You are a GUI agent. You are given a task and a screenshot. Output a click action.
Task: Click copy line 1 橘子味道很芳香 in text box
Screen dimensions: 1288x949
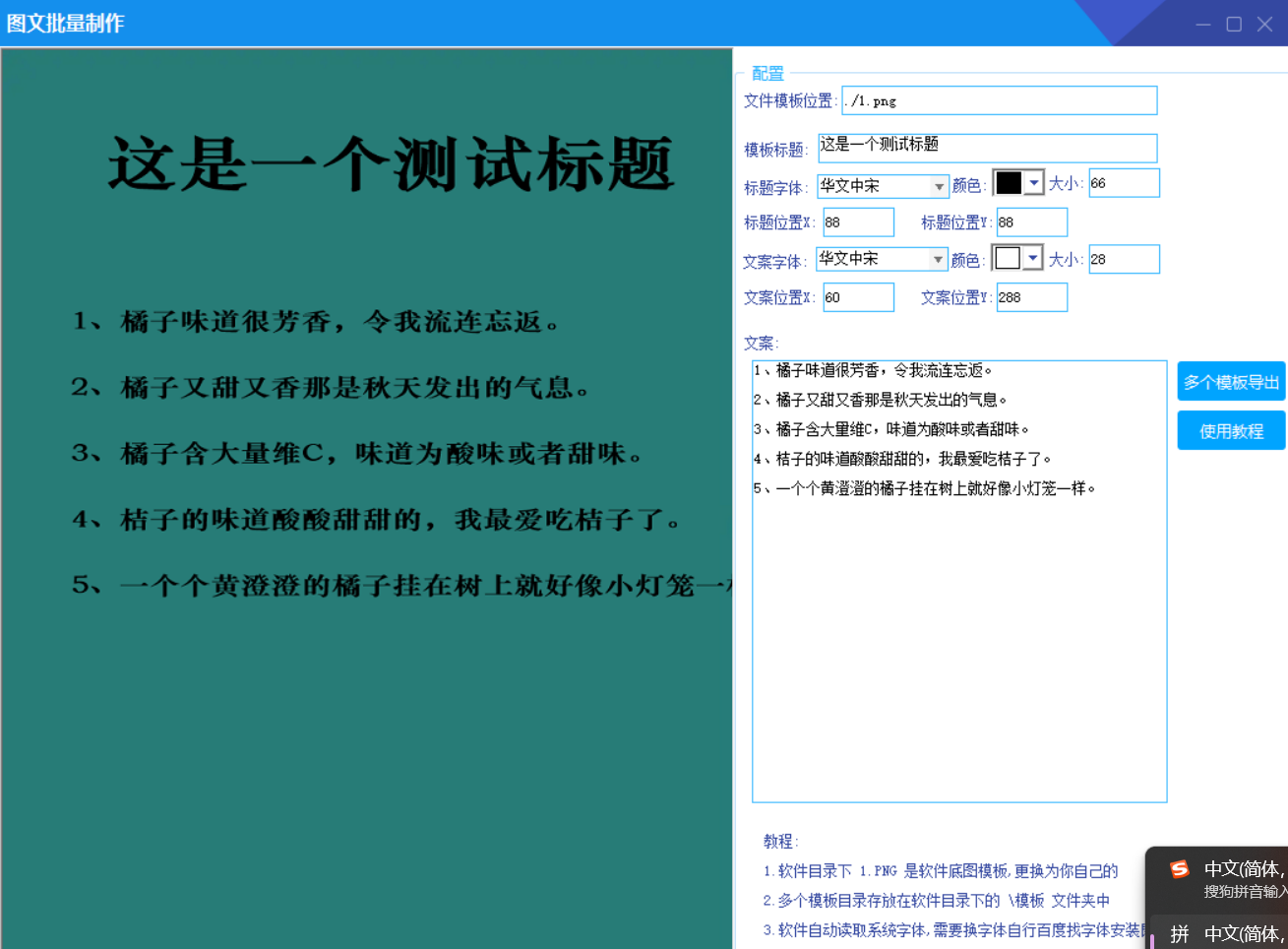pyautogui.click(x=874, y=370)
